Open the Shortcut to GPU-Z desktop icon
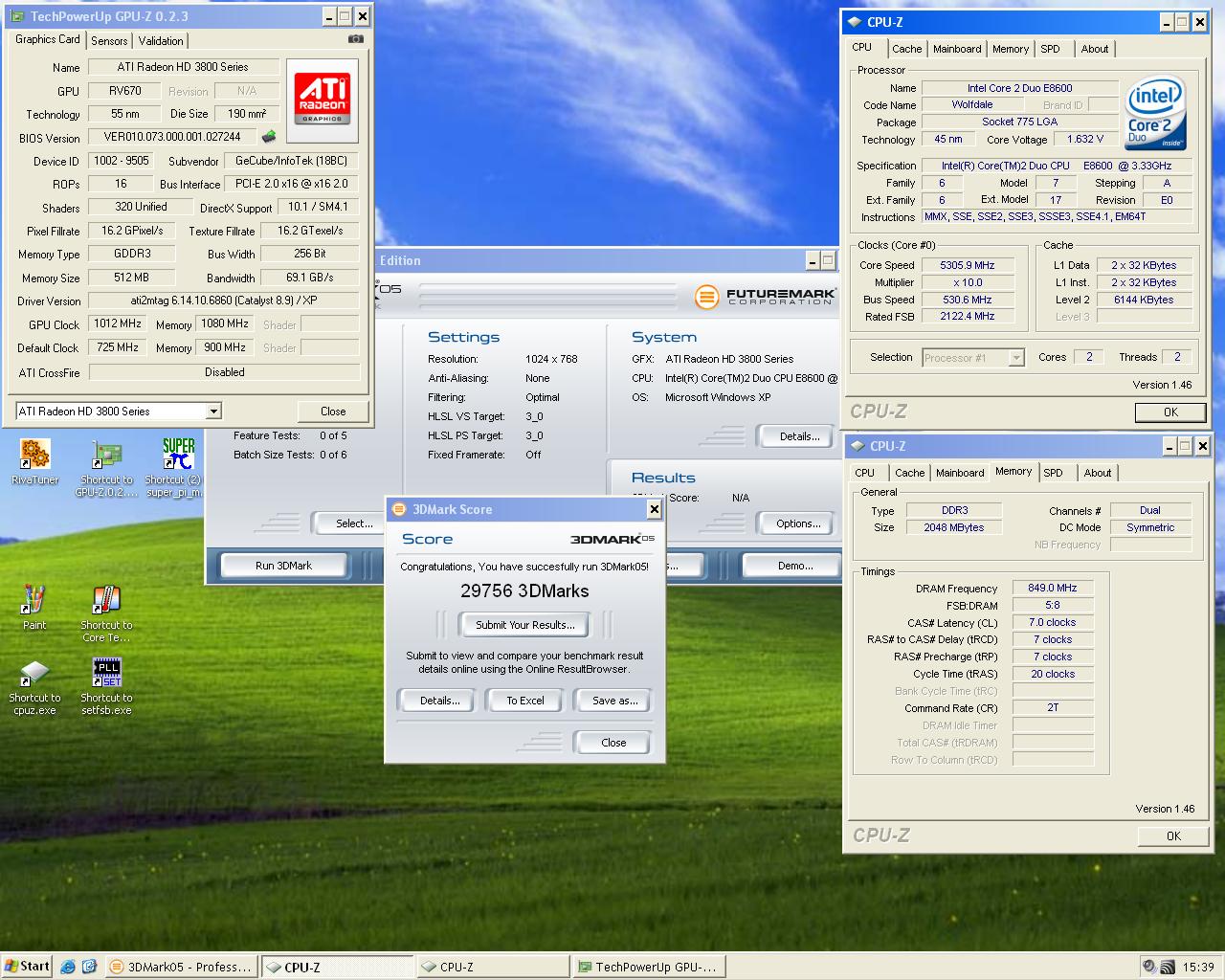This screenshot has height=980, width=1225. (x=106, y=468)
